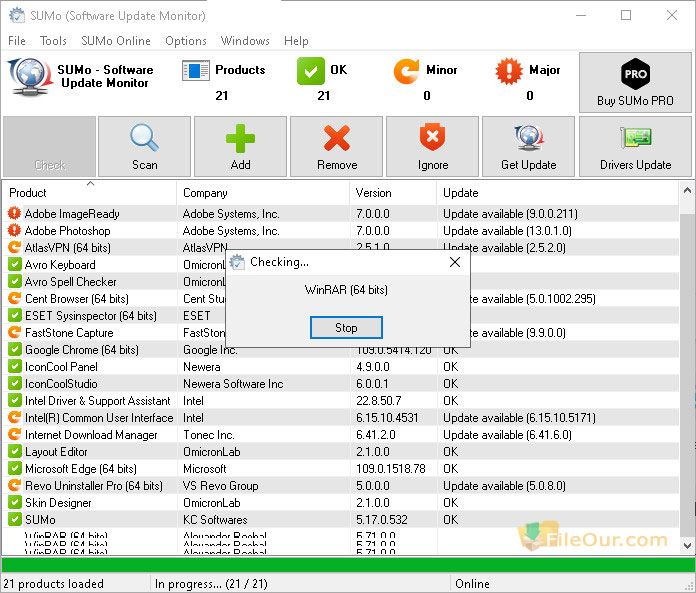Click the Products summary icon
696x593 pixels.
196,71
